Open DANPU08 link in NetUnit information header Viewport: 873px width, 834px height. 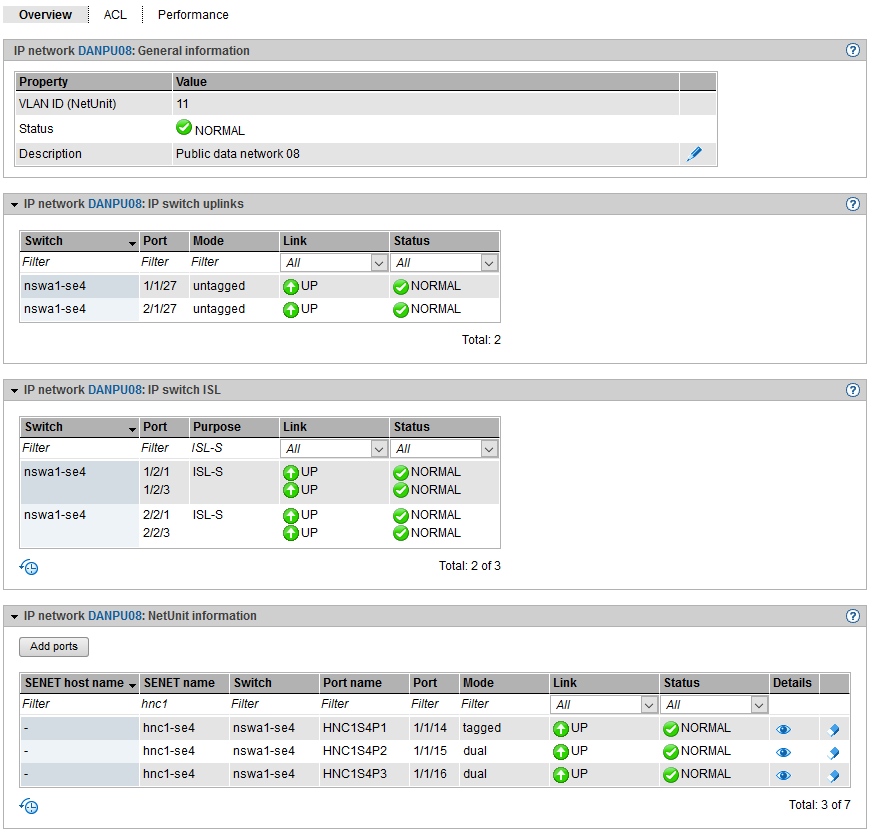[115, 616]
